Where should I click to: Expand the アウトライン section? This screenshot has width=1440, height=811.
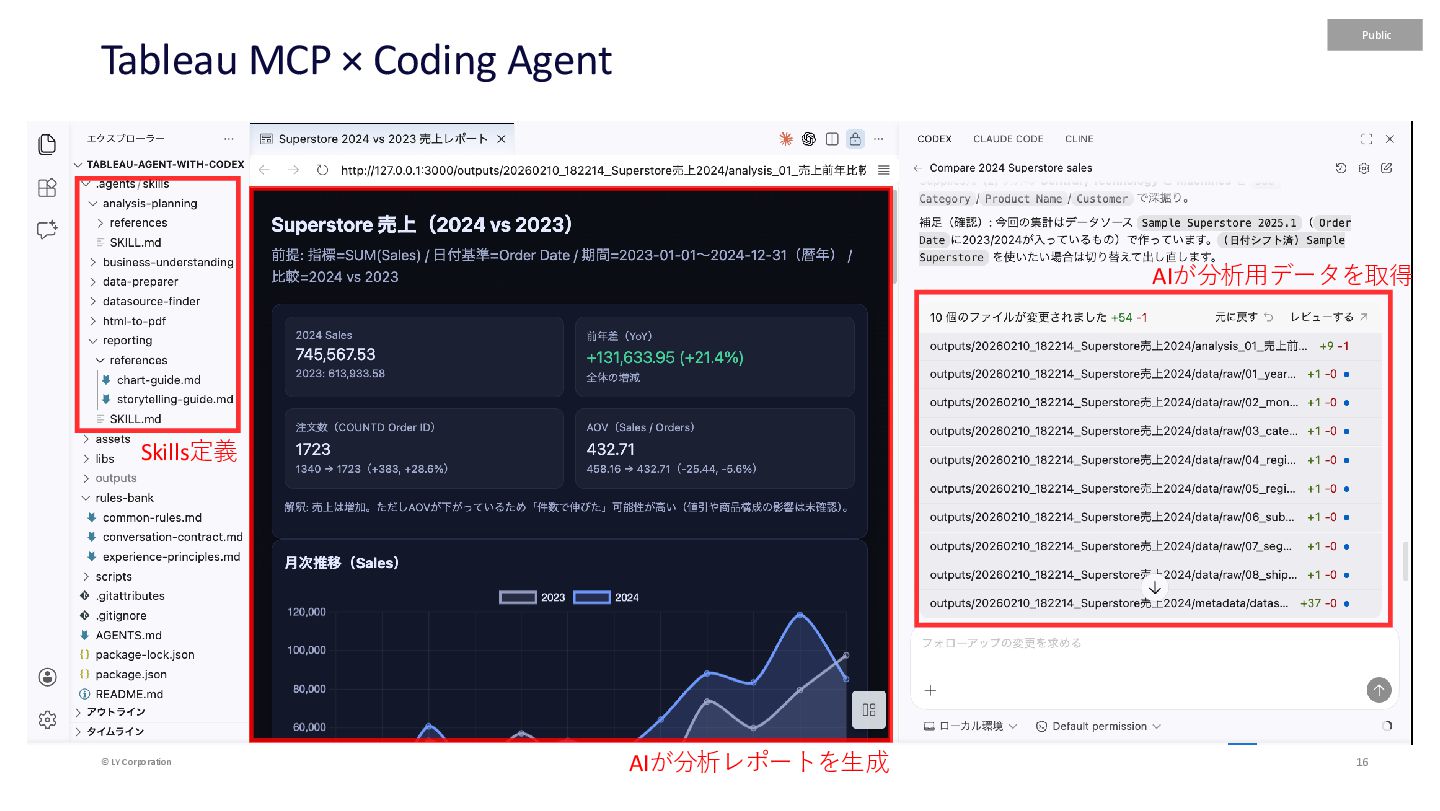(110, 712)
